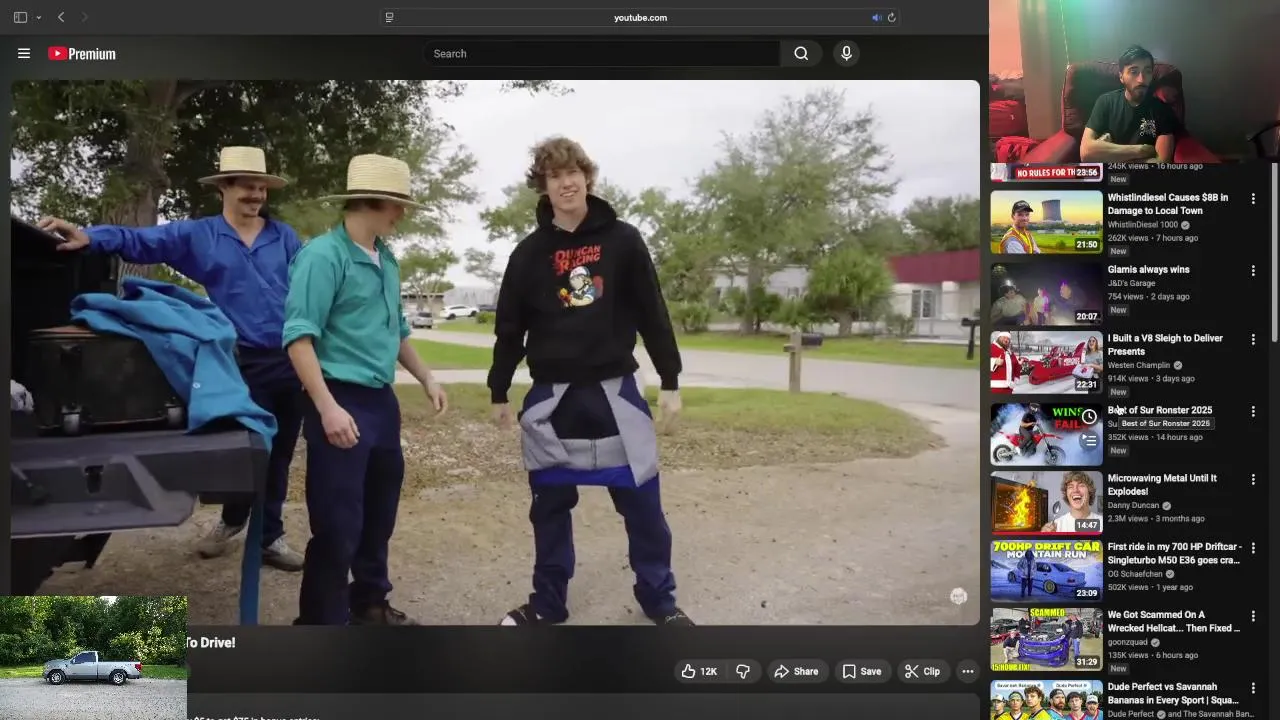Add Sur Ronster video to queue
The image size is (1280, 720).
coord(1089,441)
